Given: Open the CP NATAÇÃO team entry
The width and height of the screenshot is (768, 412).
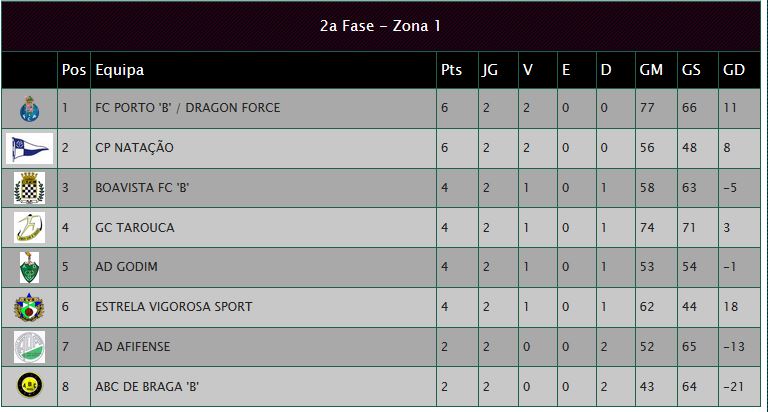Looking at the screenshot, I should tap(134, 147).
